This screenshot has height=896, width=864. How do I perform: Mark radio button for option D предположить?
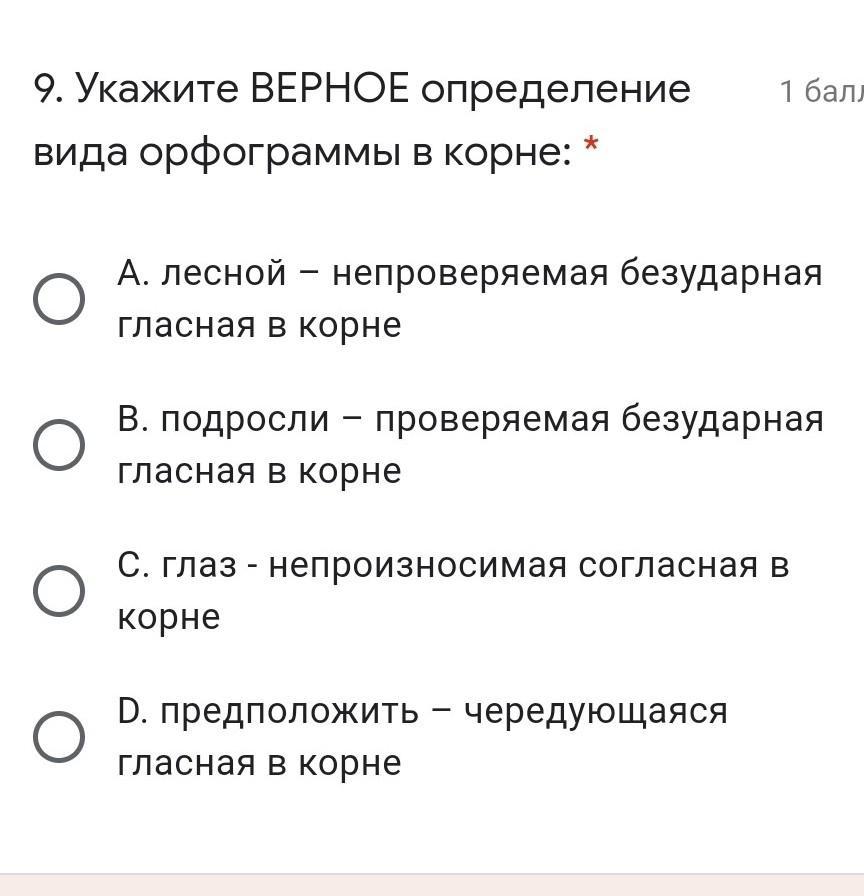pos(59,737)
